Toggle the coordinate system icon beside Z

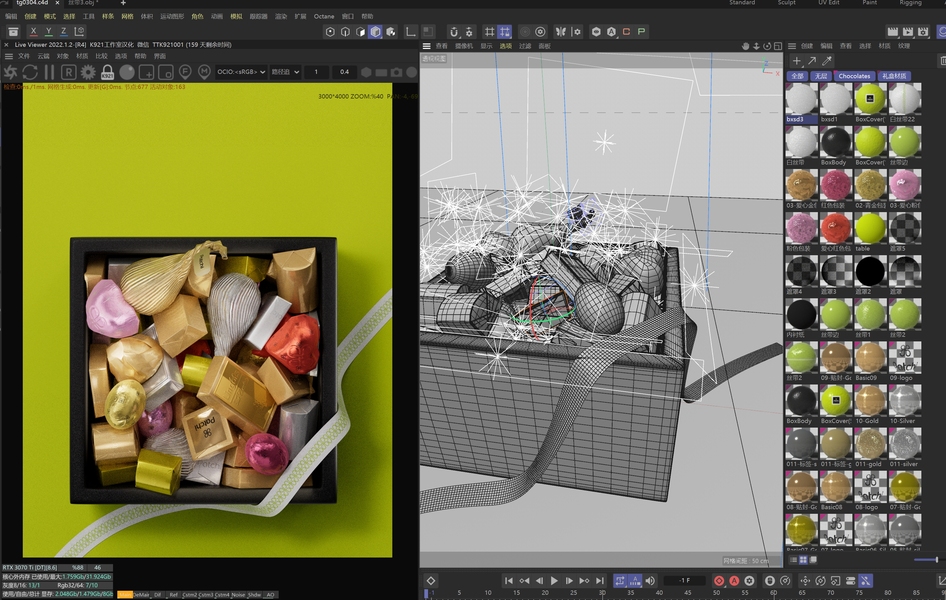pos(79,31)
